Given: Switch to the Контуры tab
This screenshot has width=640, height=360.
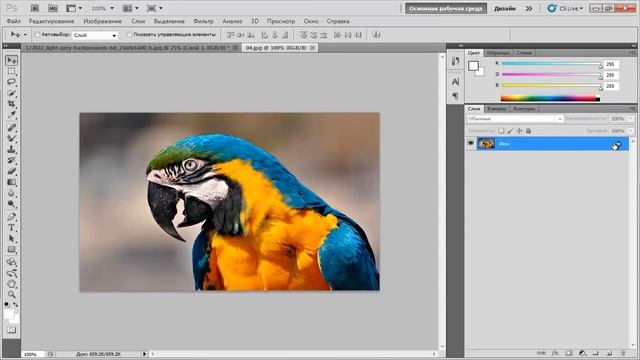Looking at the screenshot, I should pyautogui.click(x=524, y=109).
